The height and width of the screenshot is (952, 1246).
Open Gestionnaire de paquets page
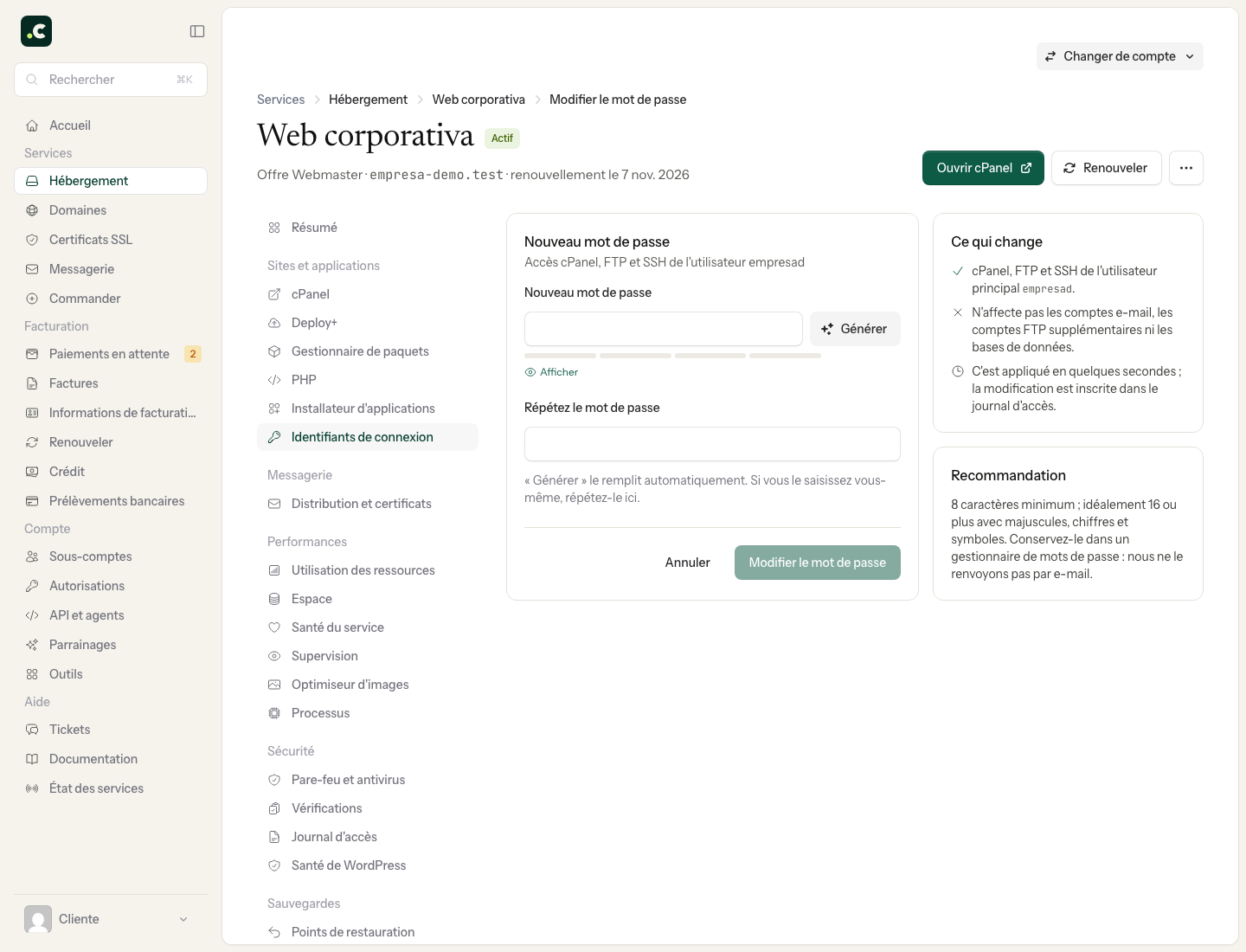tap(368, 351)
